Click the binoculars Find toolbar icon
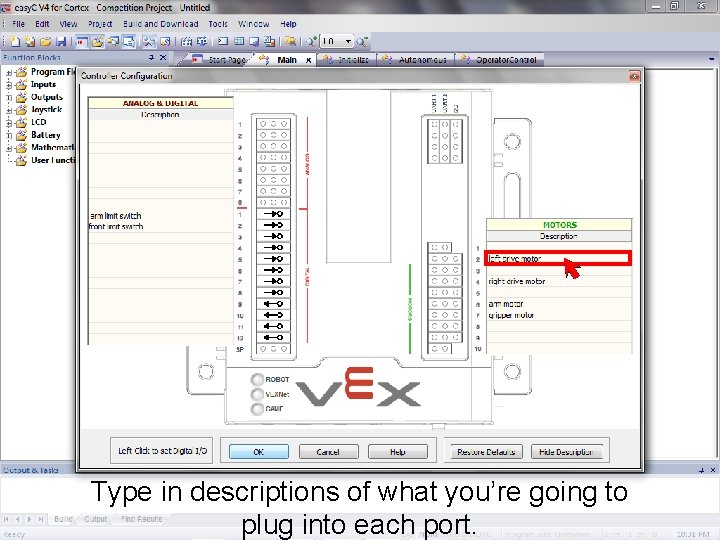The width and height of the screenshot is (720, 540). click(186, 42)
